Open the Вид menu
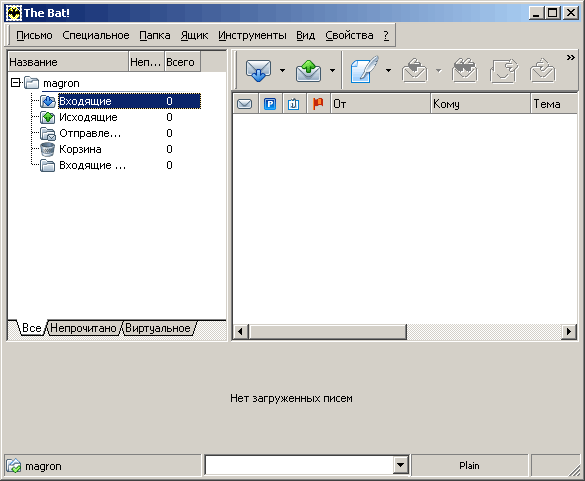This screenshot has height=481, width=585. click(x=306, y=35)
